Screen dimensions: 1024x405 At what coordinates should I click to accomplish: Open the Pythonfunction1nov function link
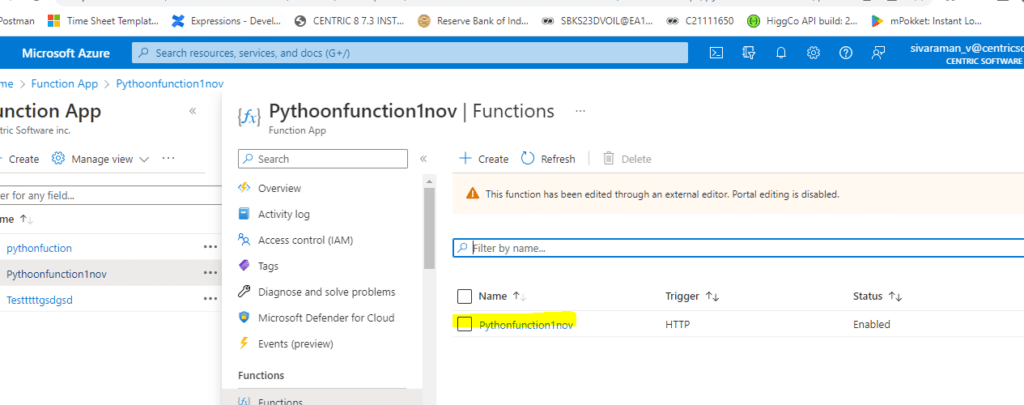526,325
